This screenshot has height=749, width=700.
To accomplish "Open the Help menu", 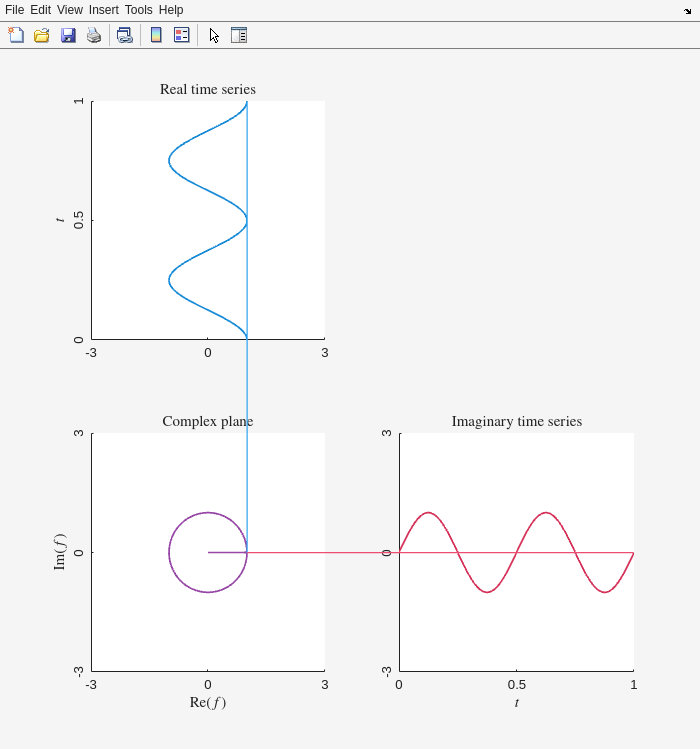I will pos(171,10).
